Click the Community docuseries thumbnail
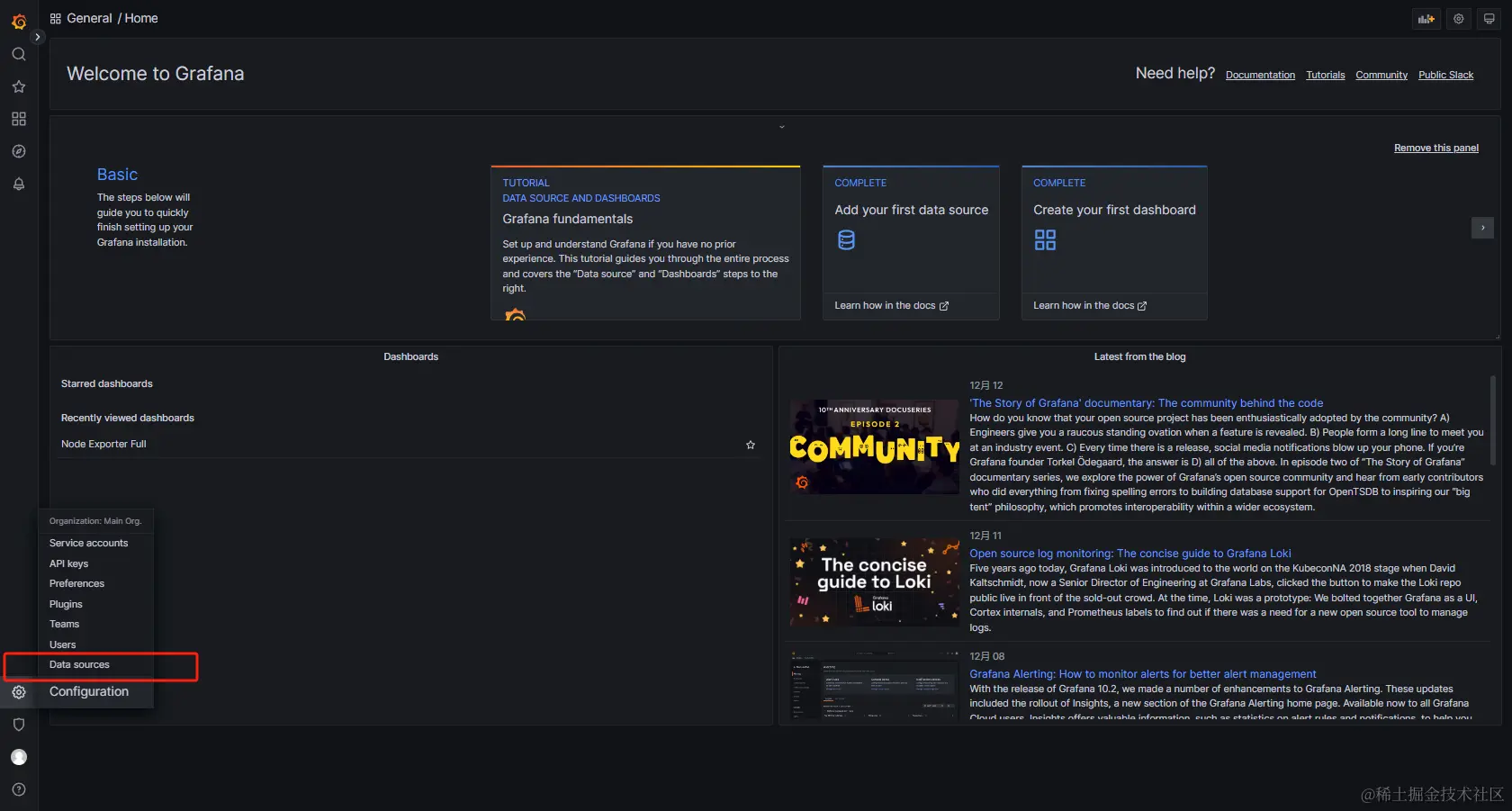The width and height of the screenshot is (1512, 811). tap(875, 446)
